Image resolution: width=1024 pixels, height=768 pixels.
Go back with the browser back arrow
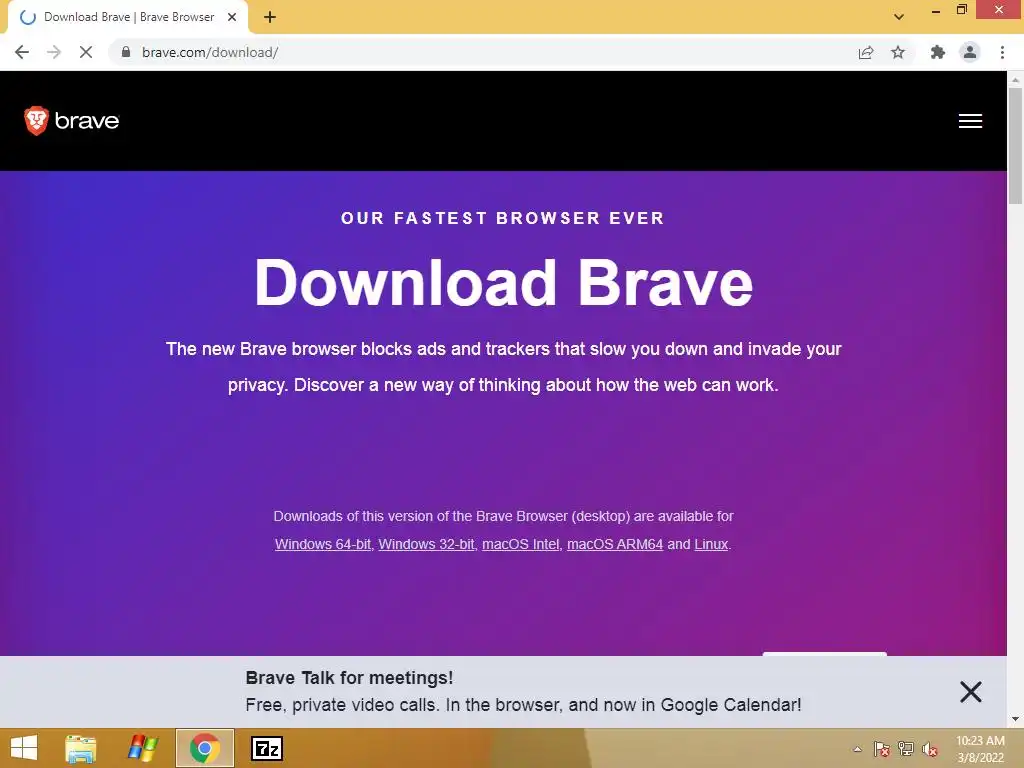click(22, 52)
